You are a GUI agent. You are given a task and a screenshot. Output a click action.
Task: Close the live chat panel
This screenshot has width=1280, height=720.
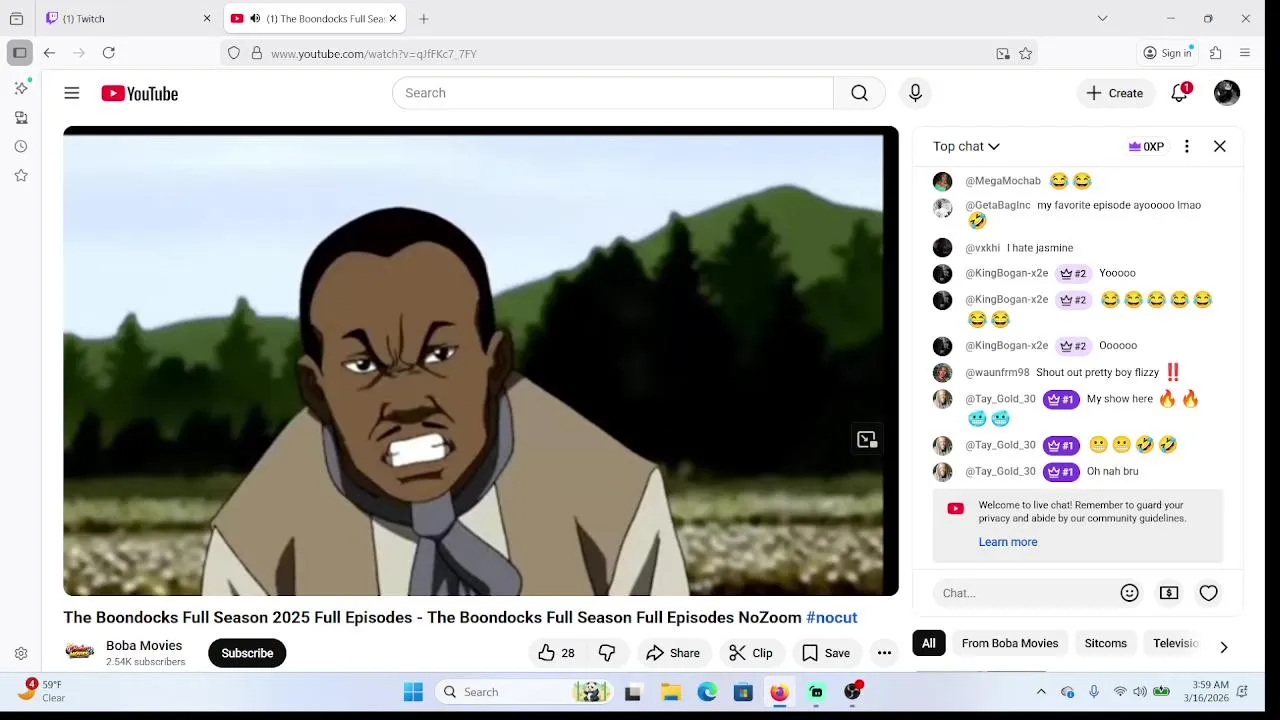[1220, 146]
